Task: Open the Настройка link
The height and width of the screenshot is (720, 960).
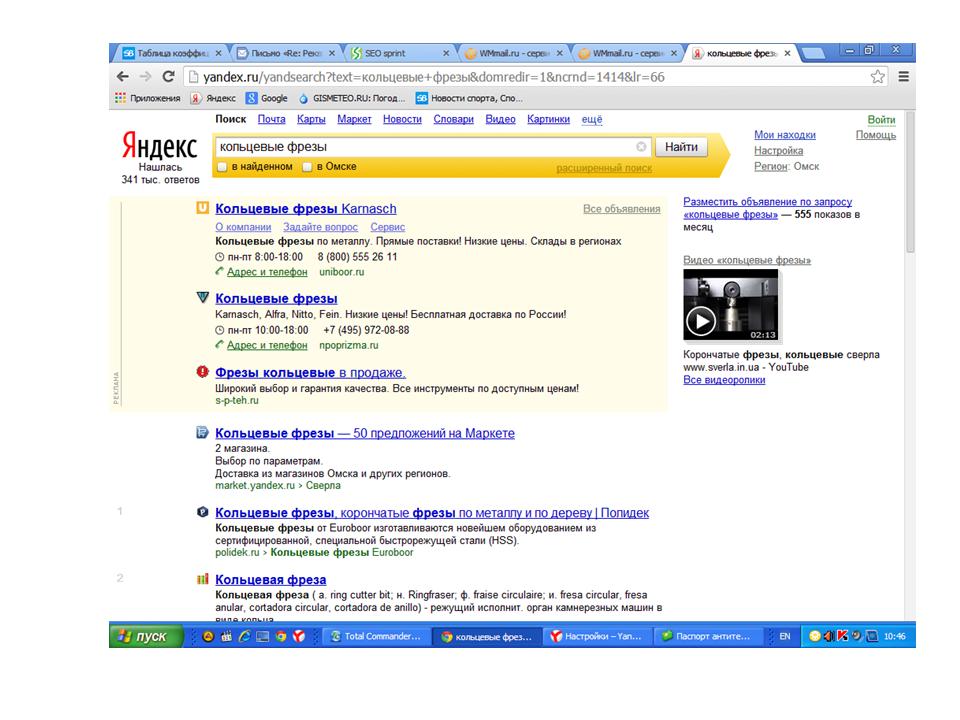Action: pos(778,151)
